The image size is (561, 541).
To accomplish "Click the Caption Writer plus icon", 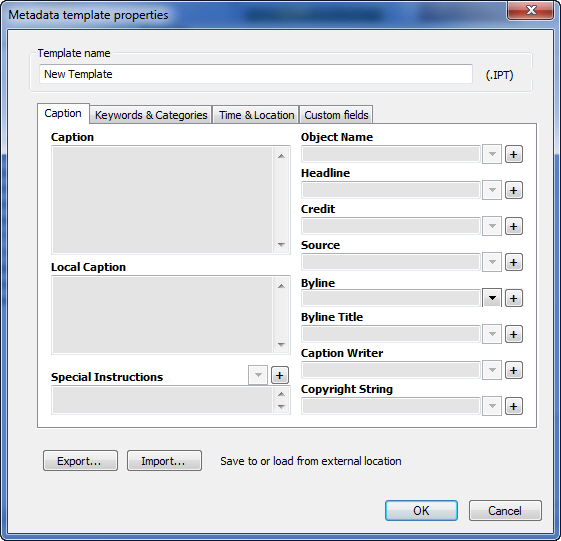I will (x=514, y=370).
